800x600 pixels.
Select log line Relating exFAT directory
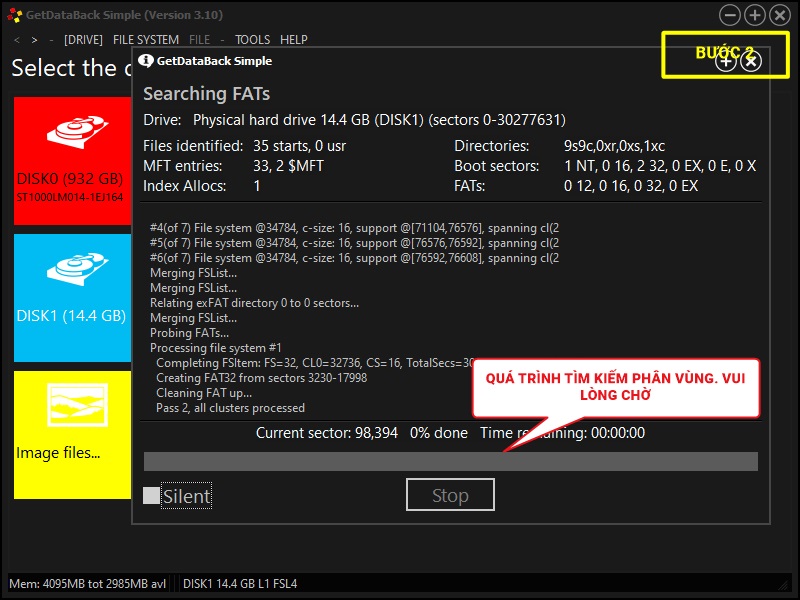click(x=255, y=303)
